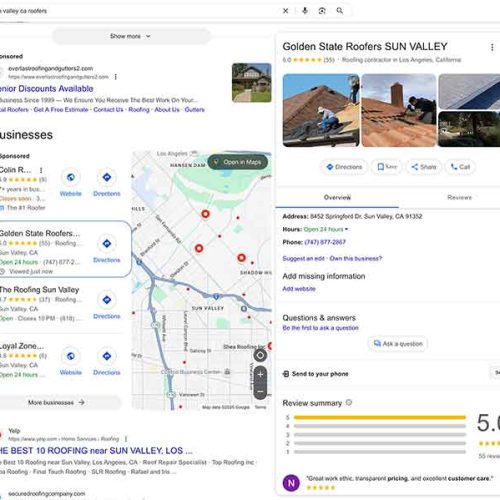
Task: Click the Add website link
Action: coord(299,289)
